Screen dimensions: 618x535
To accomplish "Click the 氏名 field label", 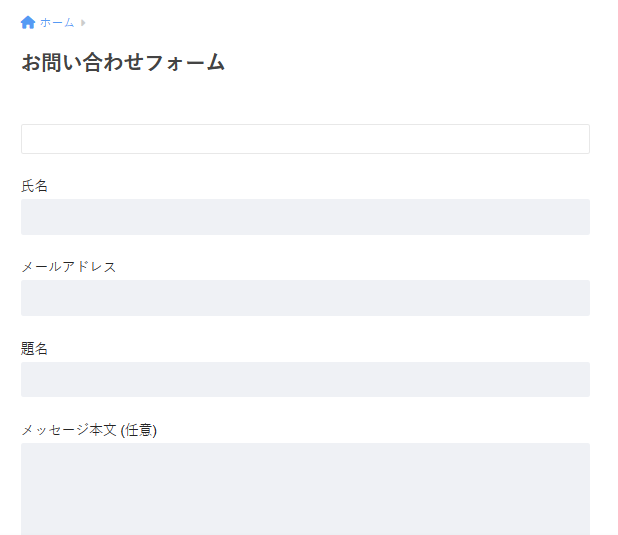I will tap(34, 186).
